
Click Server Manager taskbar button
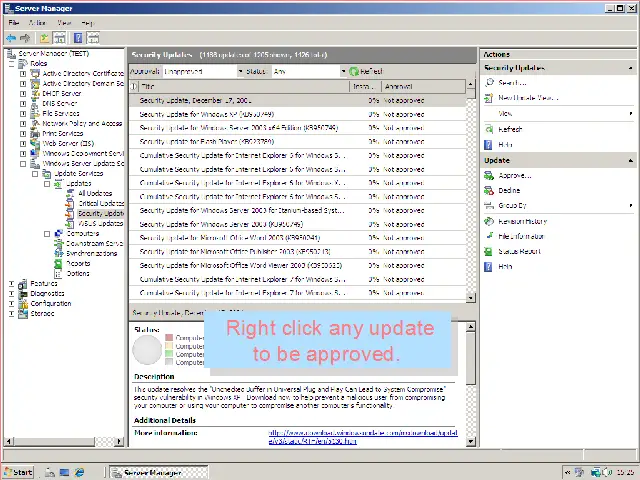click(159, 473)
